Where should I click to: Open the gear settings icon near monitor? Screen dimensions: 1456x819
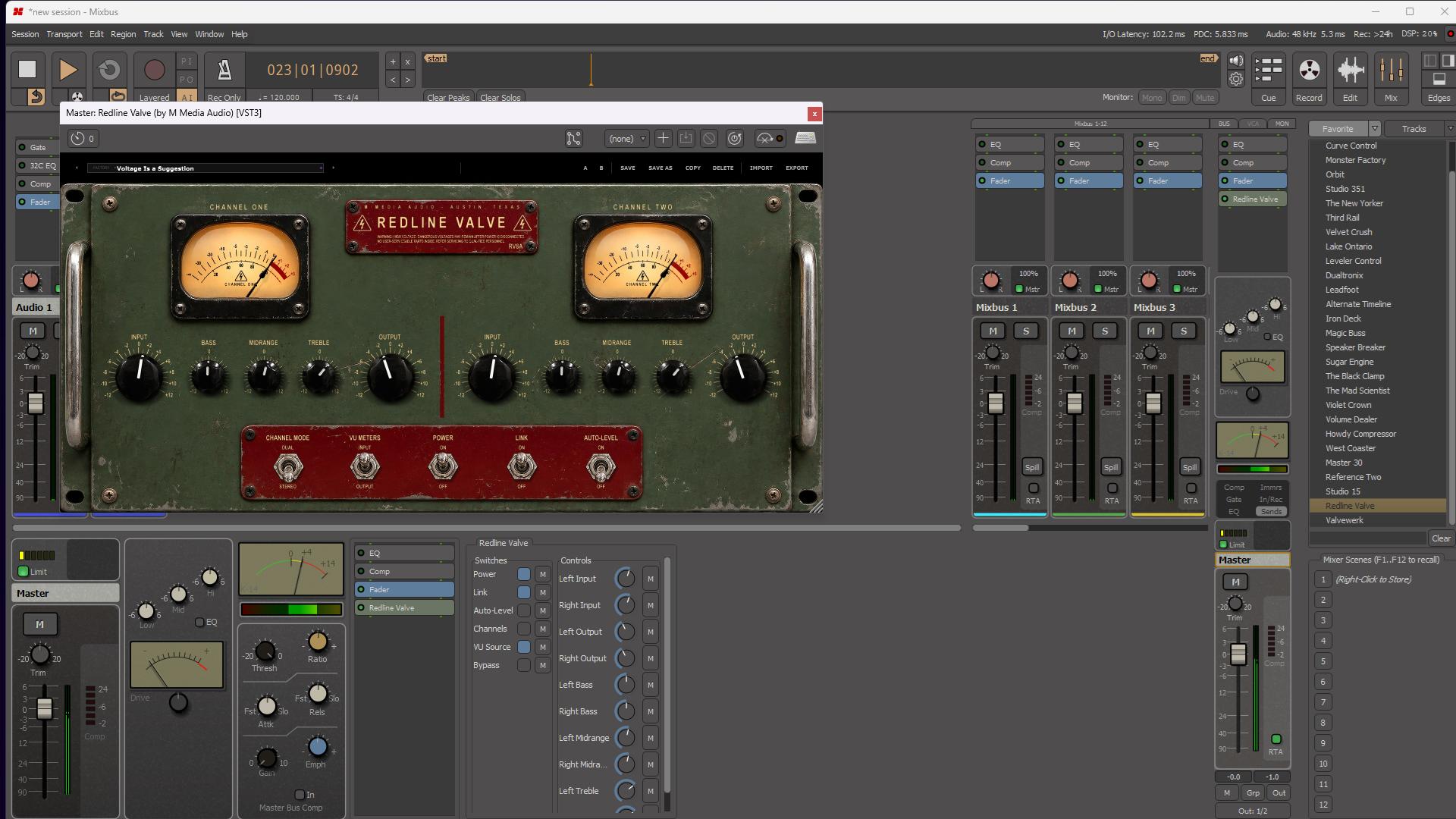pos(1236,79)
